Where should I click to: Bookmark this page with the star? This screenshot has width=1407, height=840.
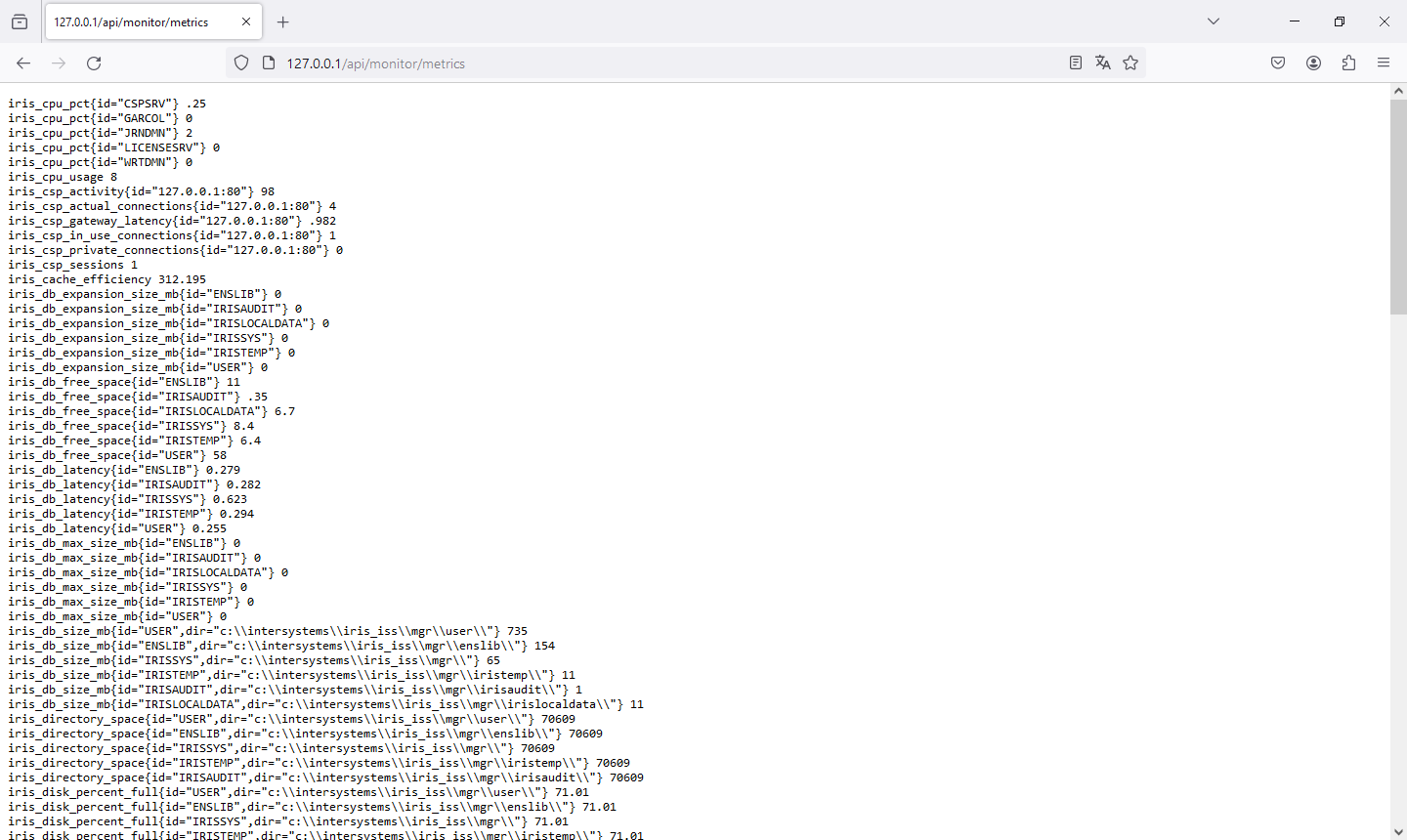1130,63
